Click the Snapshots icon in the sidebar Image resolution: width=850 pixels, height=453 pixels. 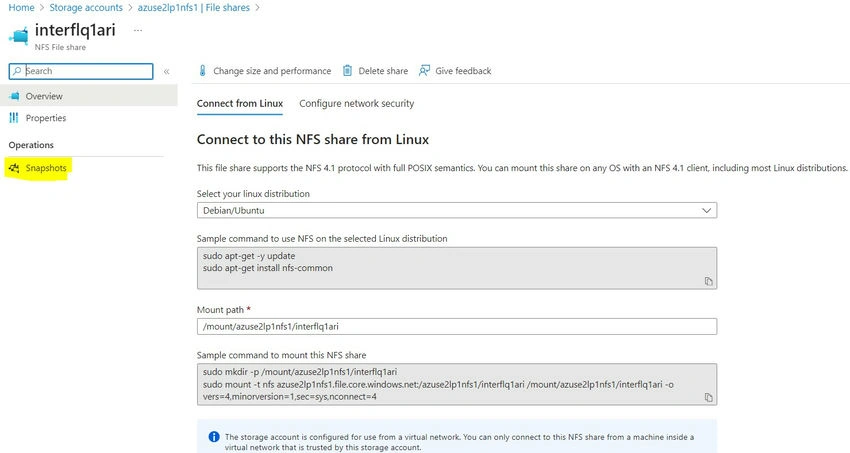[x=14, y=168]
